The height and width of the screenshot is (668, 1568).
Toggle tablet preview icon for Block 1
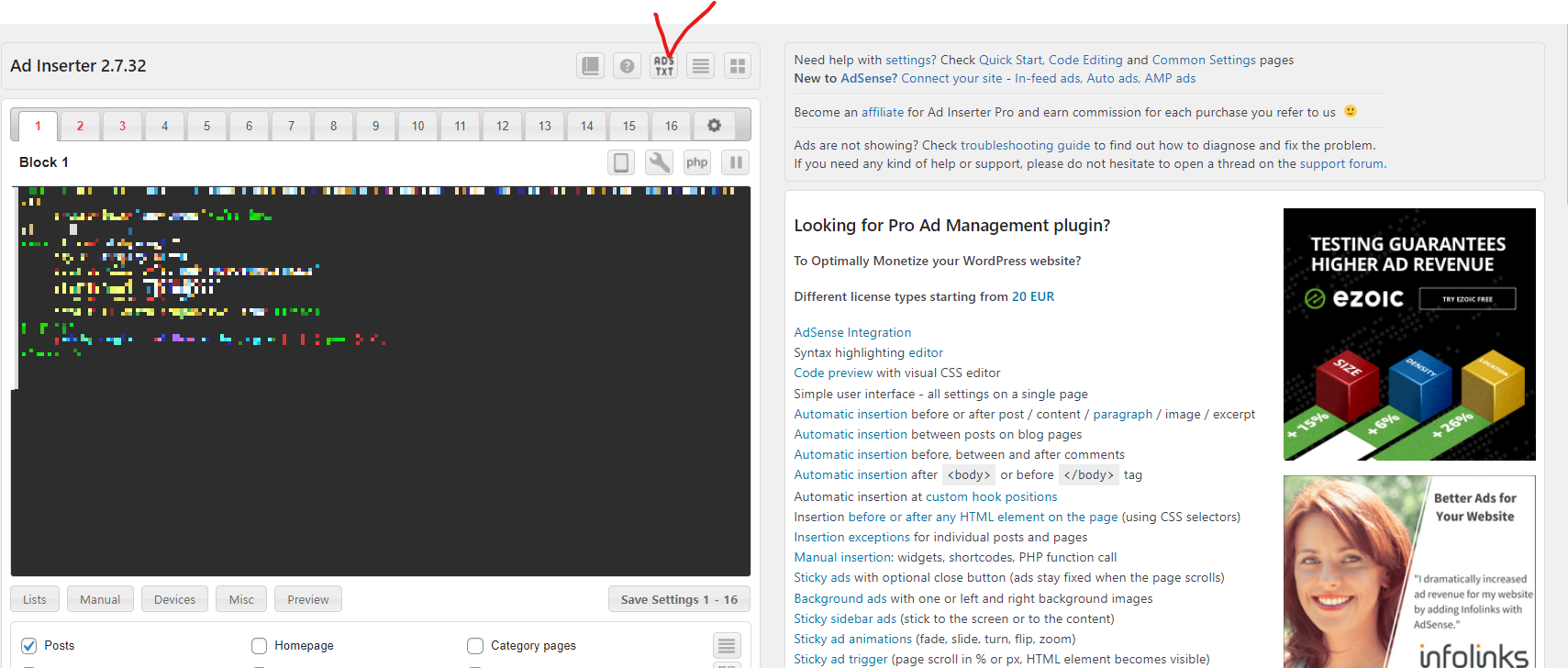click(x=621, y=162)
